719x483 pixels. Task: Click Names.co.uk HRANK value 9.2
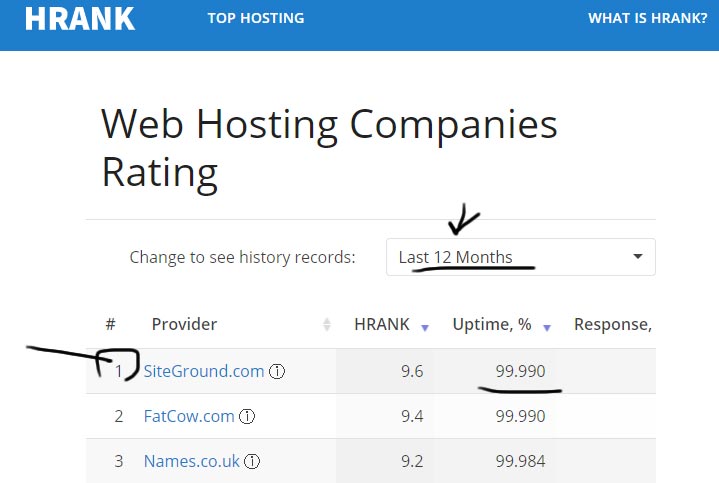412,461
